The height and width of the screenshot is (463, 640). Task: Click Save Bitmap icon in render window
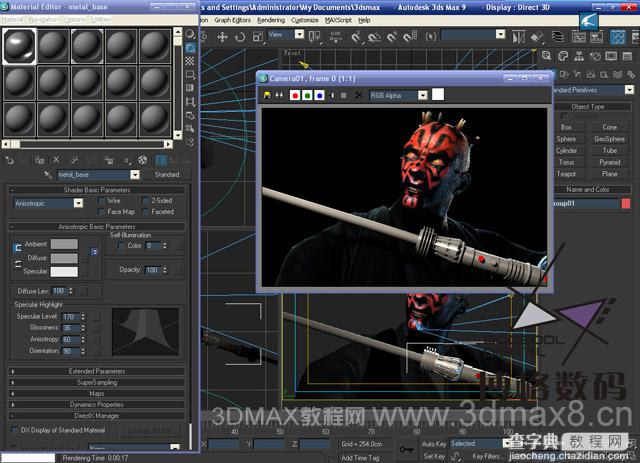267,95
